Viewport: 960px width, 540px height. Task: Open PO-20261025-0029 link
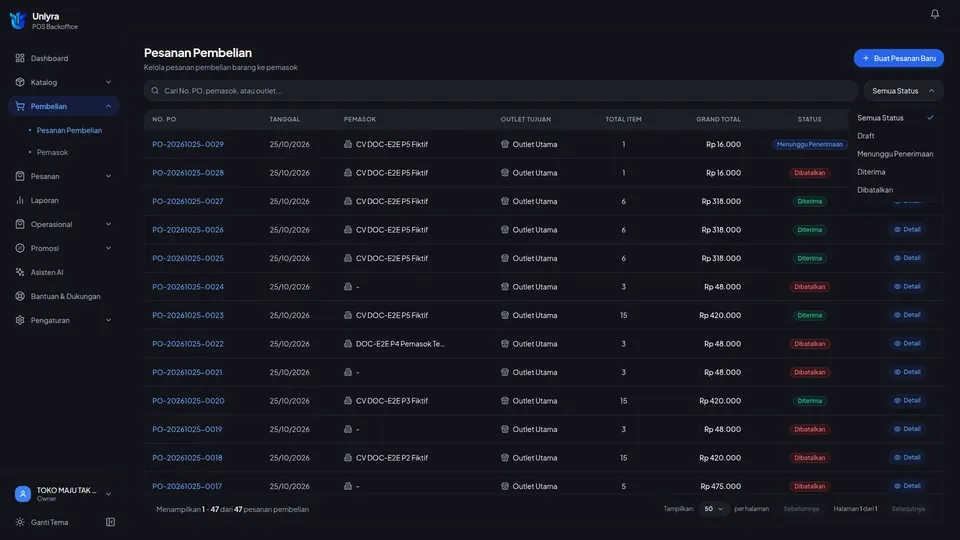[x=188, y=144]
